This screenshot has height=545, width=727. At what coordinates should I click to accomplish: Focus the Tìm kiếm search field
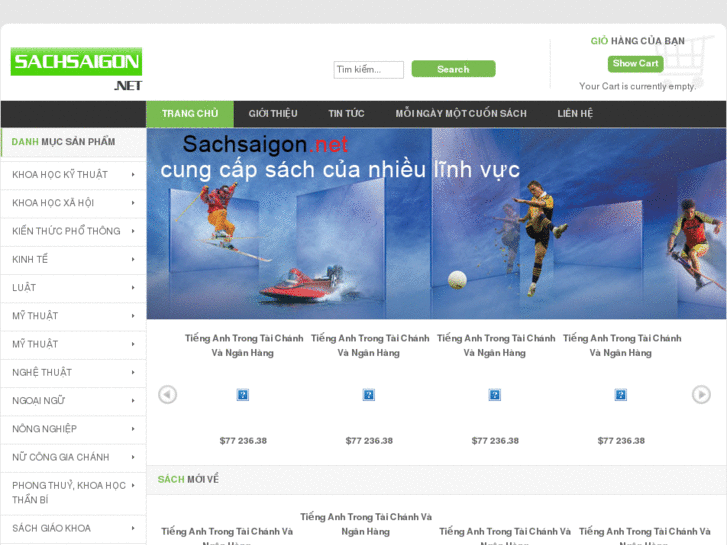(369, 70)
